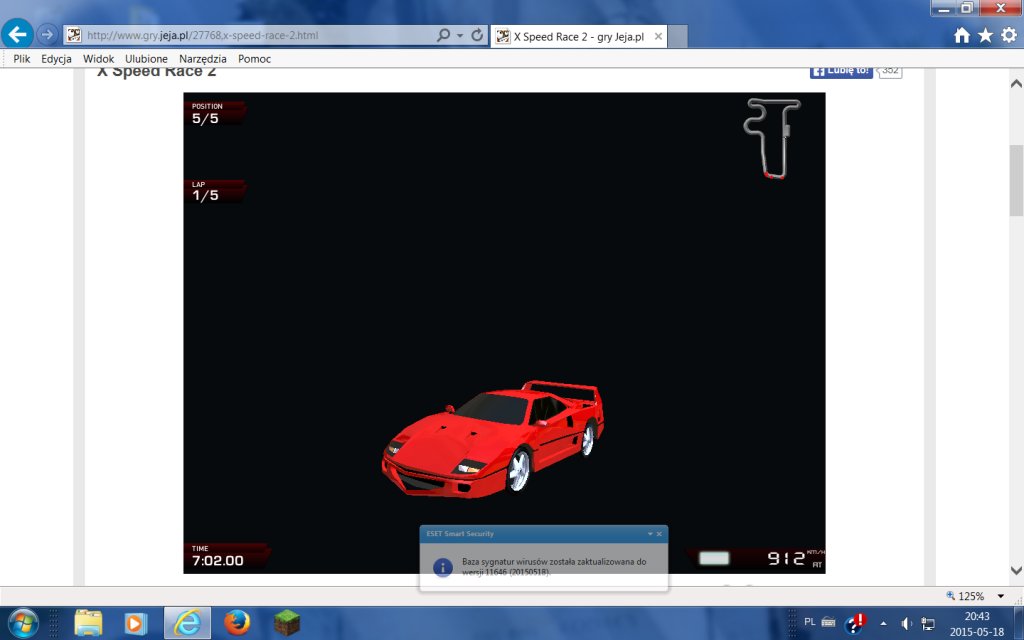Launch Firefox from the taskbar
The height and width of the screenshot is (640, 1024).
(x=237, y=623)
